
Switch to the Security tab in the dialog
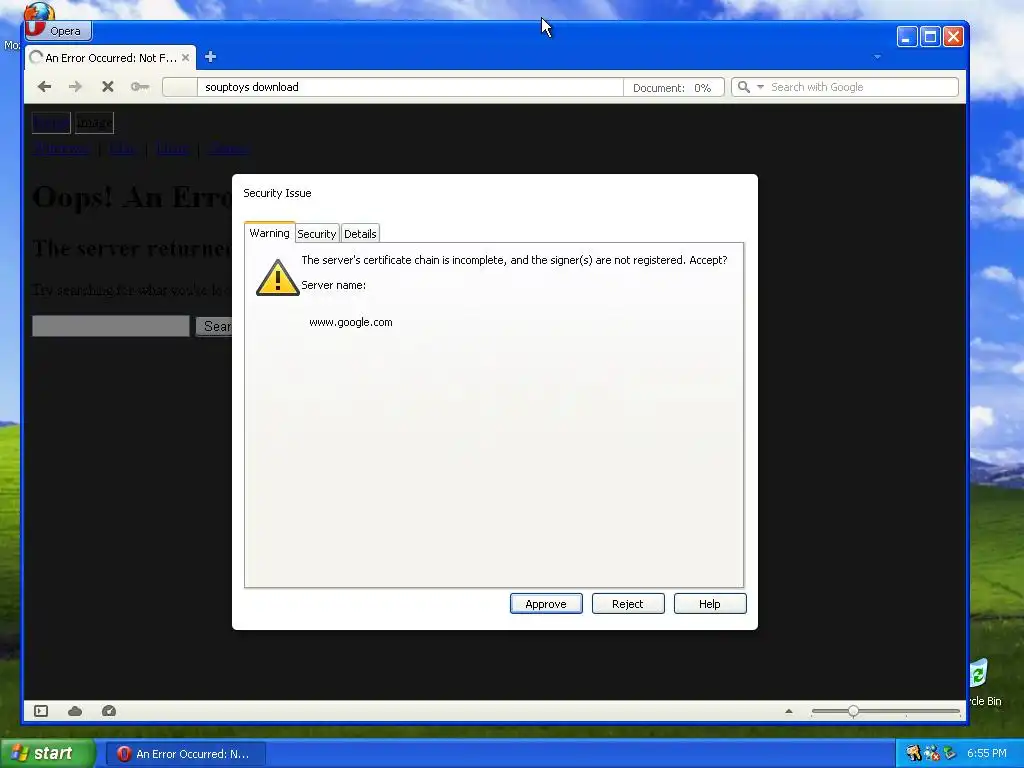[x=317, y=234]
